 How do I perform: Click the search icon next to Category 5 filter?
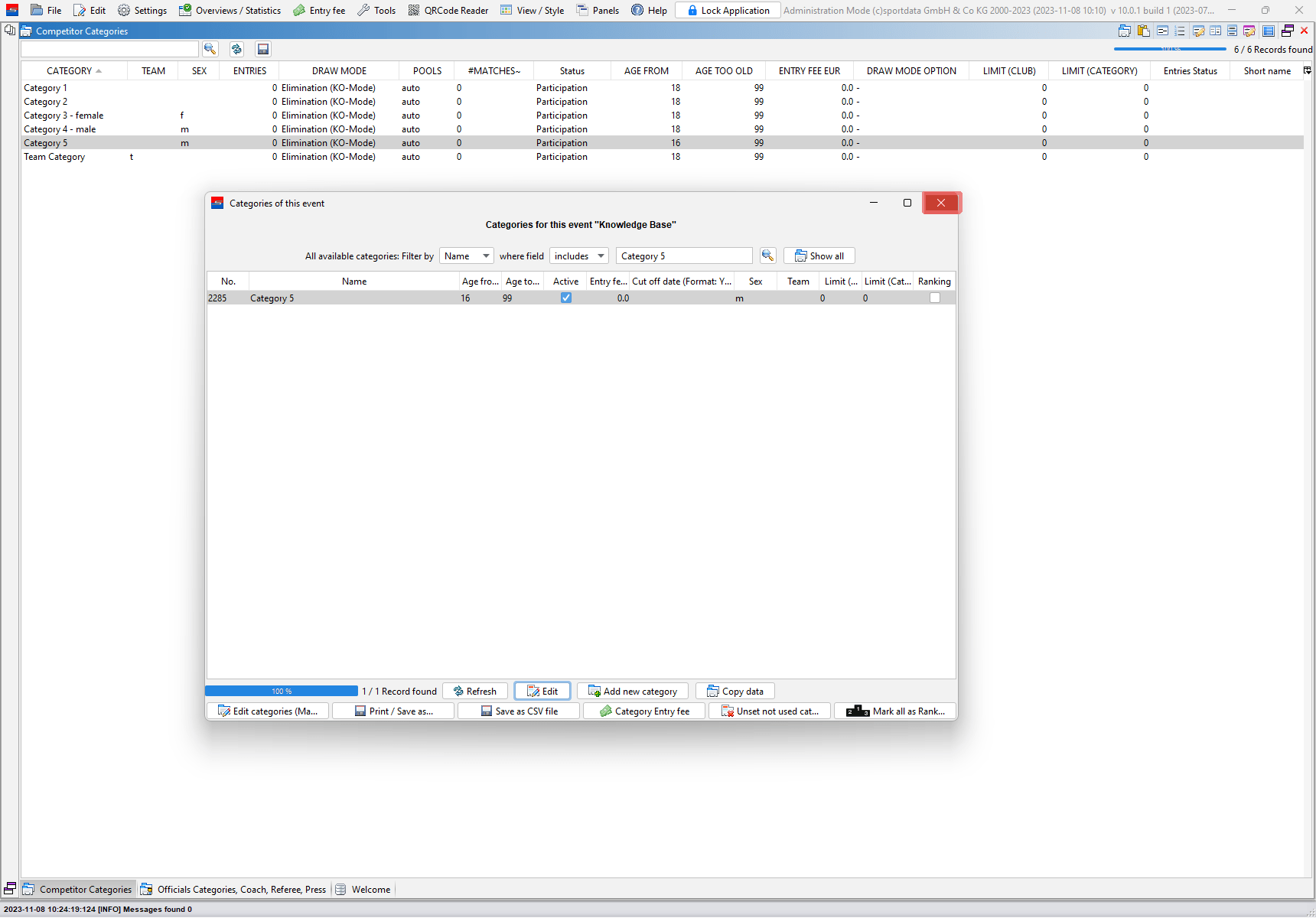coord(767,256)
